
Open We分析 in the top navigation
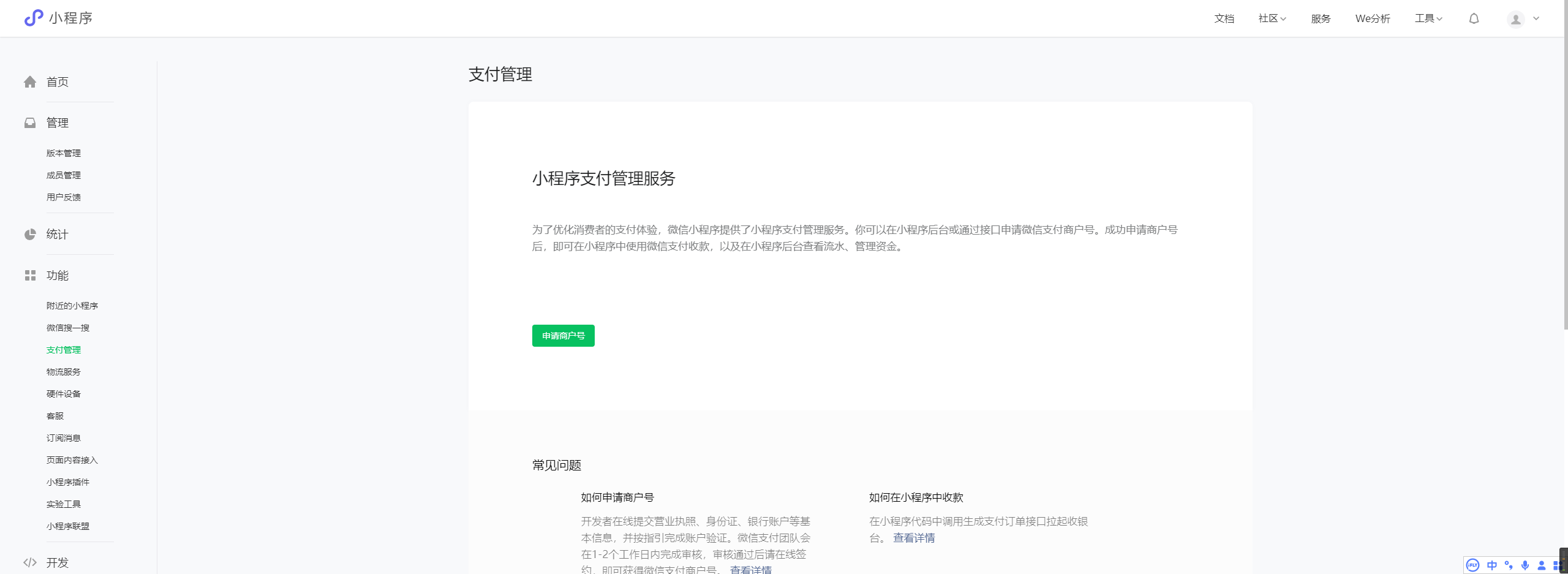(x=1373, y=18)
